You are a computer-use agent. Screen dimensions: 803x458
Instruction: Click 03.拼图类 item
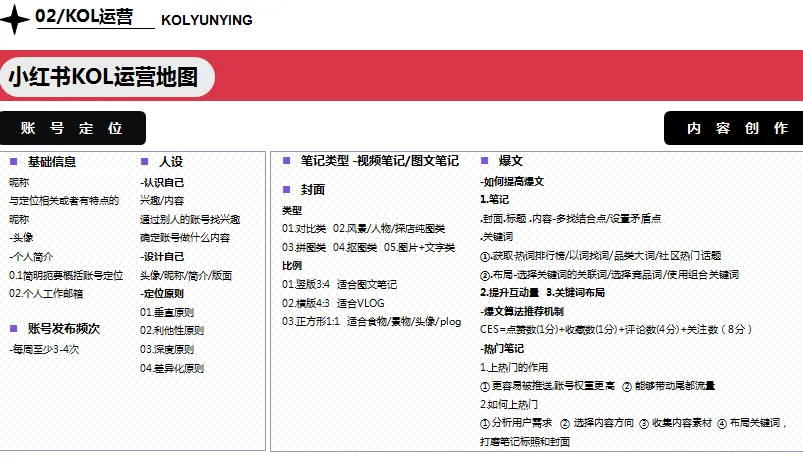304,247
